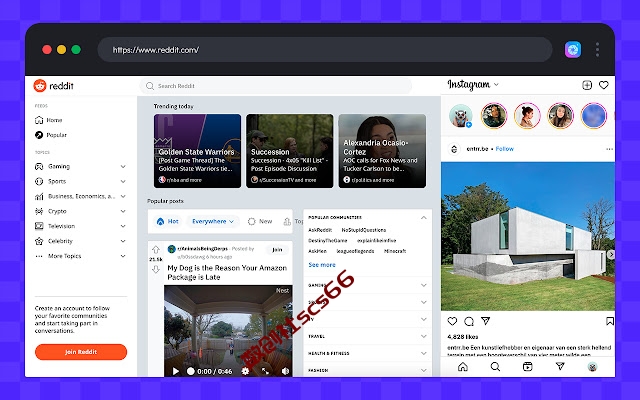Select the Top sort tab
Viewport: 640px width, 400px height.
coord(293,221)
